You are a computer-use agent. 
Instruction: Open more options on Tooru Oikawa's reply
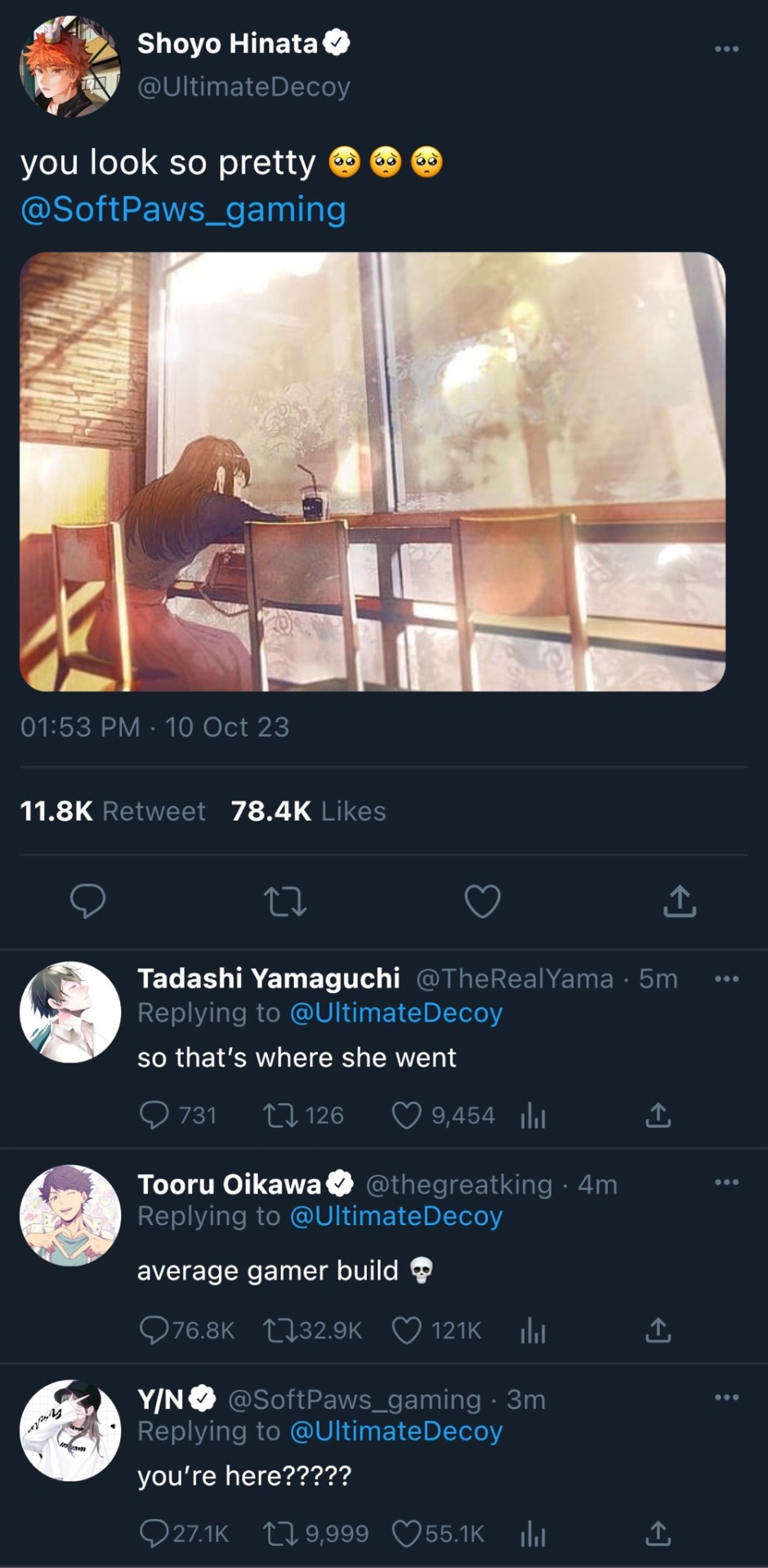726,1182
